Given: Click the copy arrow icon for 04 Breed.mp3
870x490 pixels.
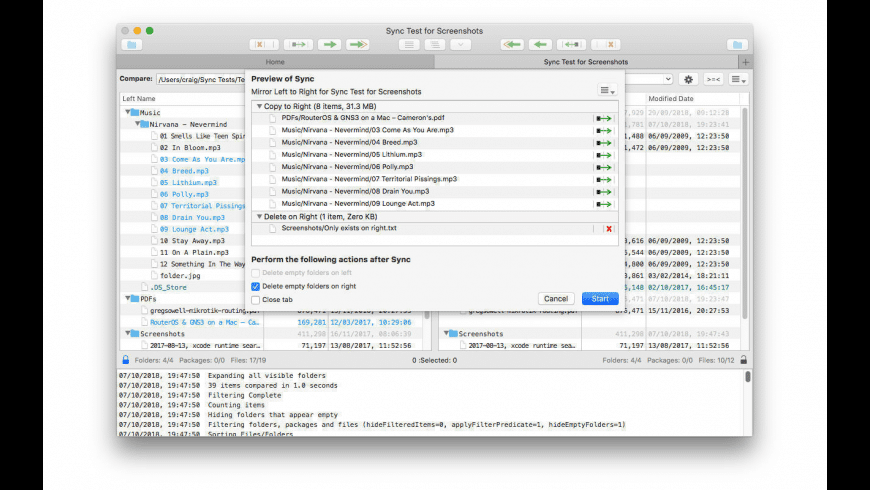Looking at the screenshot, I should point(603,143).
